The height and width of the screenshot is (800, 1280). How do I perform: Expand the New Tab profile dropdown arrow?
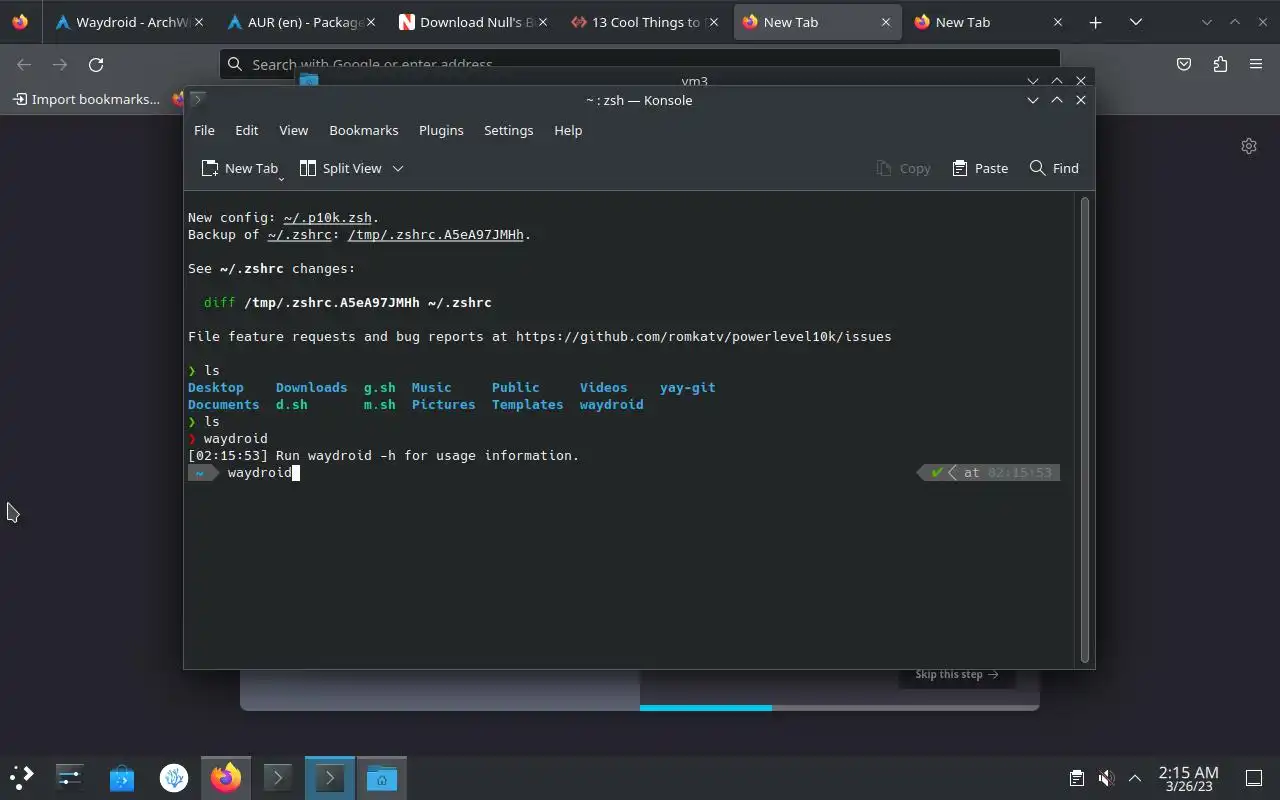point(281,178)
